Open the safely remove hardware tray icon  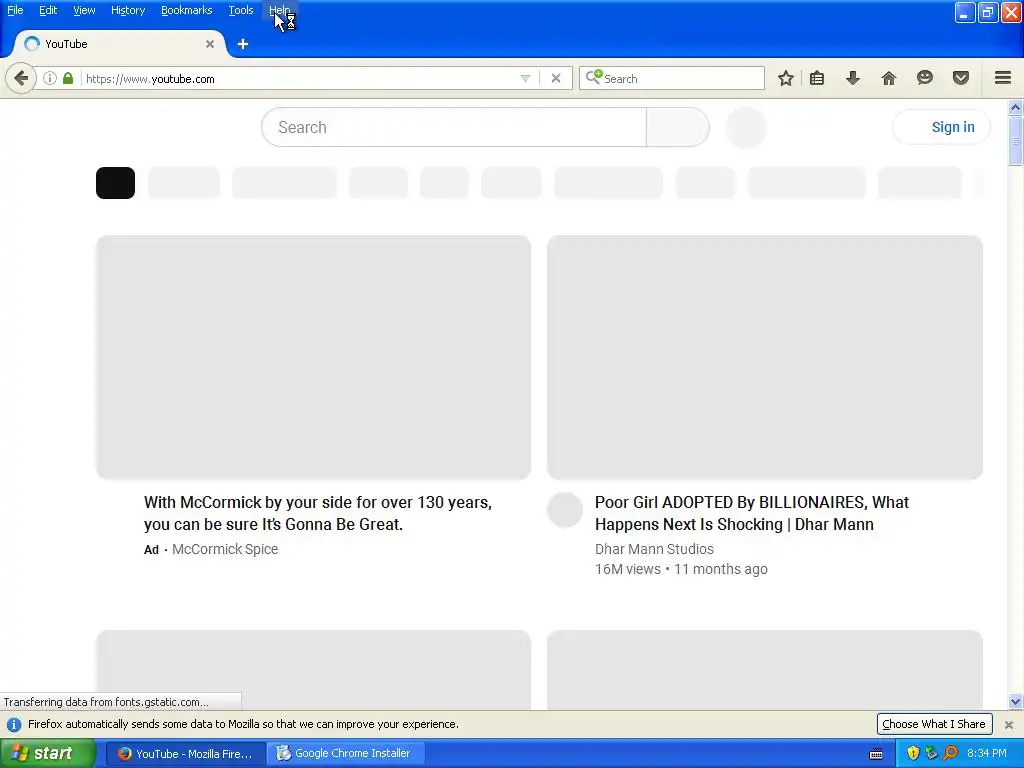point(932,753)
